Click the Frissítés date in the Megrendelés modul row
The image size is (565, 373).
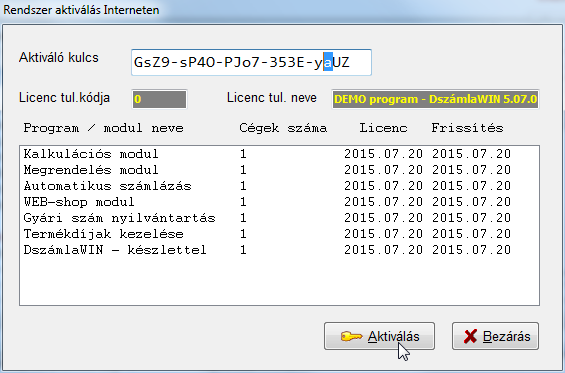pos(472,170)
